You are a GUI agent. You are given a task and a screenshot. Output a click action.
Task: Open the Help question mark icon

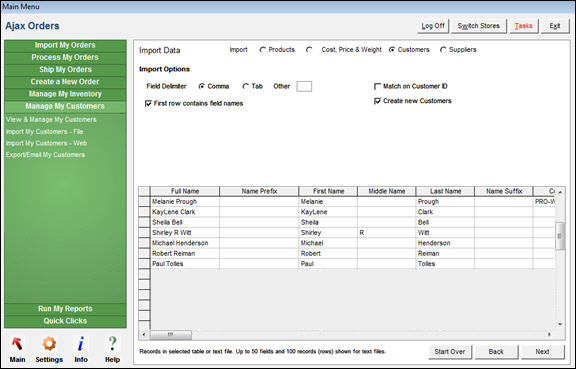[x=112, y=344]
